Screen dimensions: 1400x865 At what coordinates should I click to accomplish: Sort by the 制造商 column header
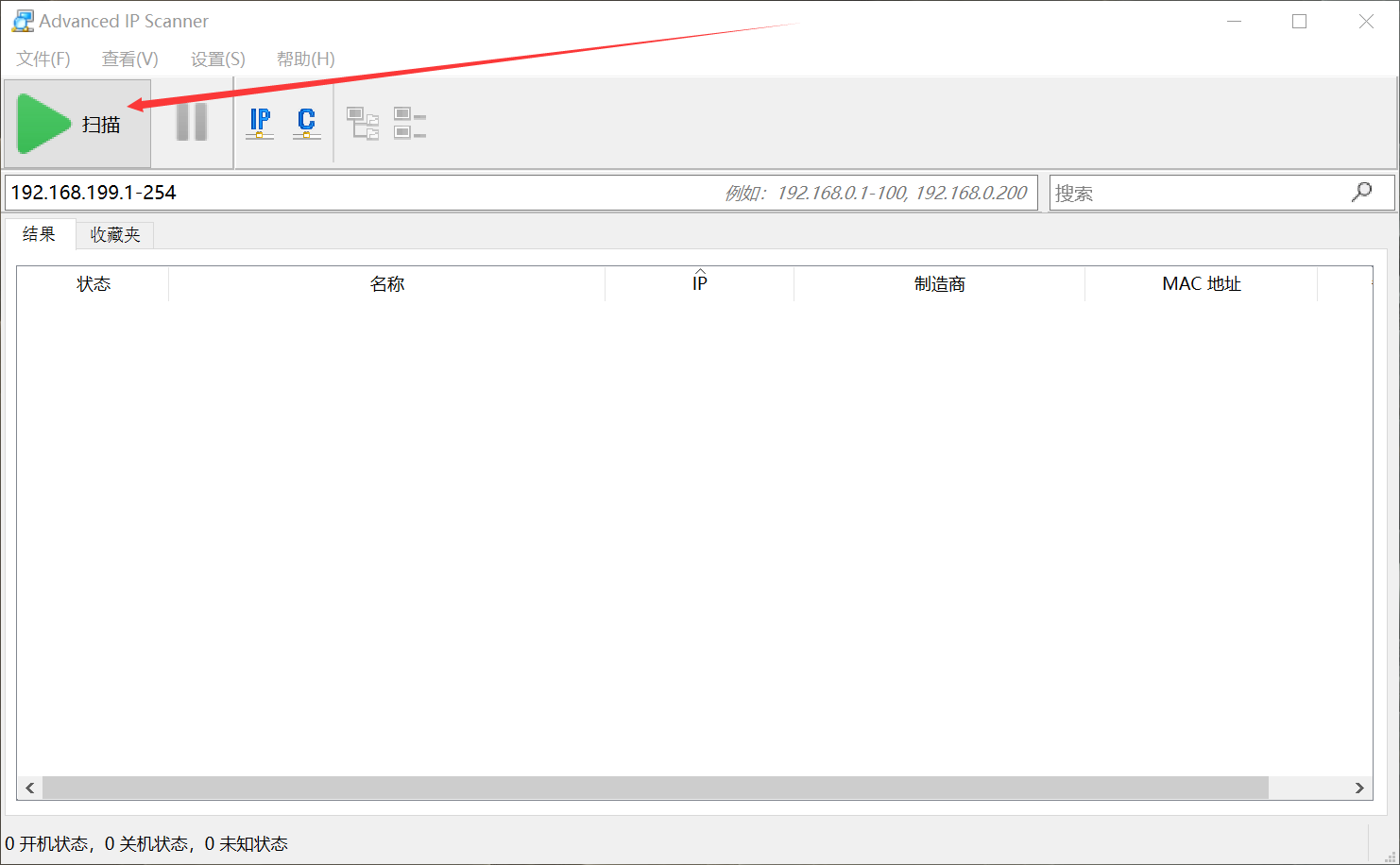click(x=940, y=284)
